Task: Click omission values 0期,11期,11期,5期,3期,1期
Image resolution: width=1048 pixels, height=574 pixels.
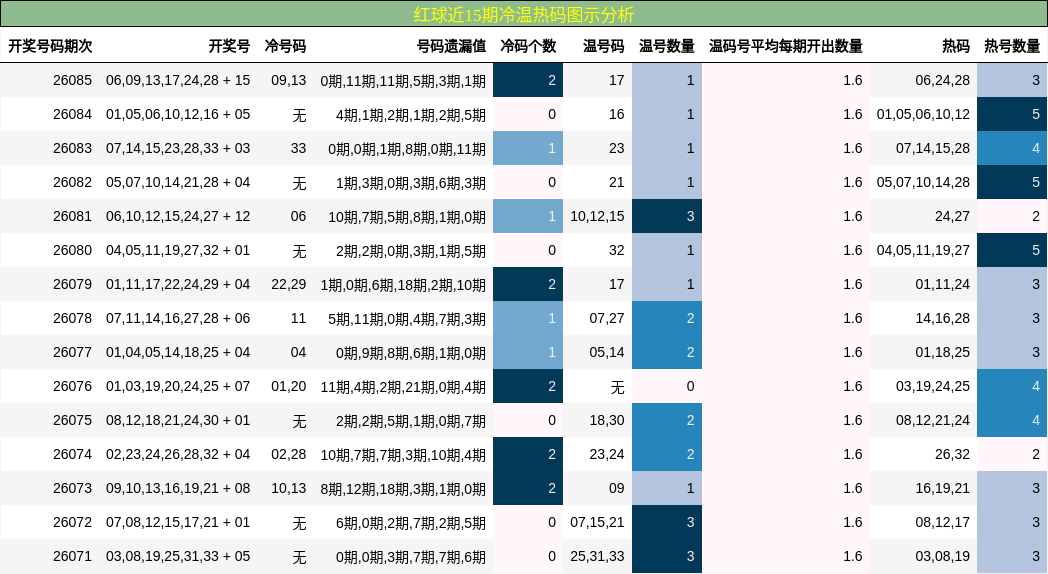Action: pyautogui.click(x=403, y=81)
